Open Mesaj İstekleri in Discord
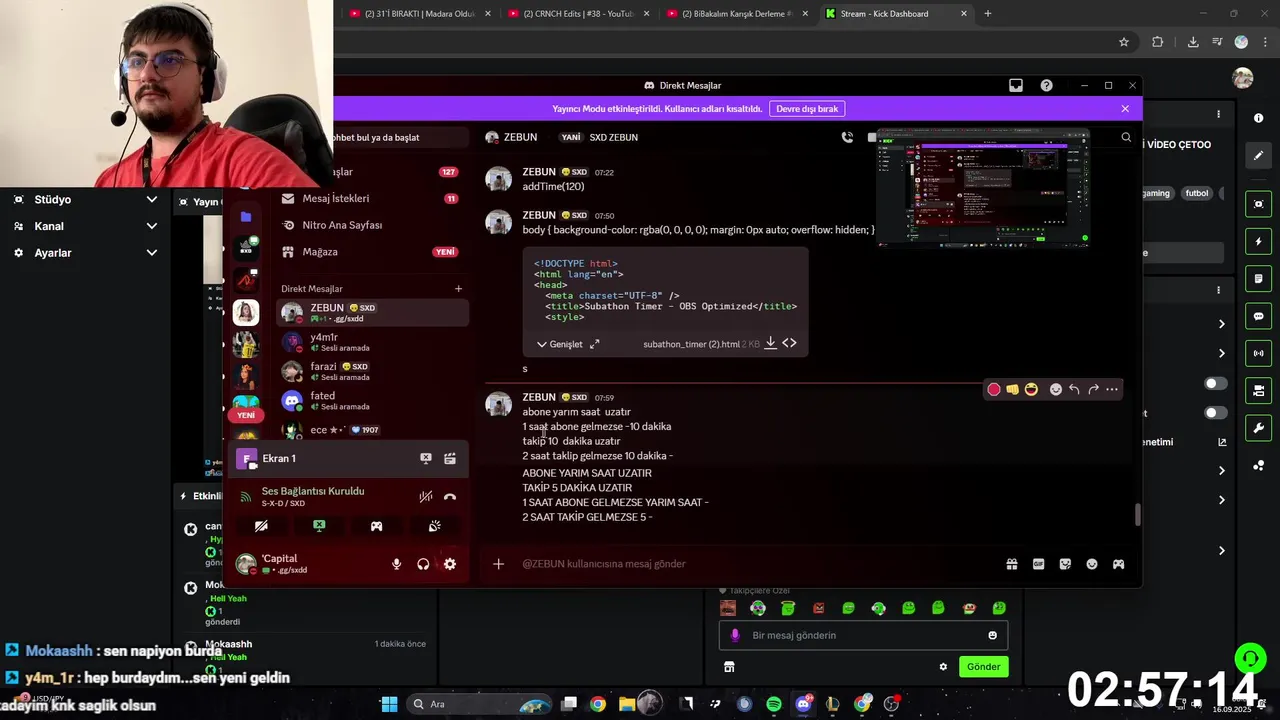 tap(371, 198)
